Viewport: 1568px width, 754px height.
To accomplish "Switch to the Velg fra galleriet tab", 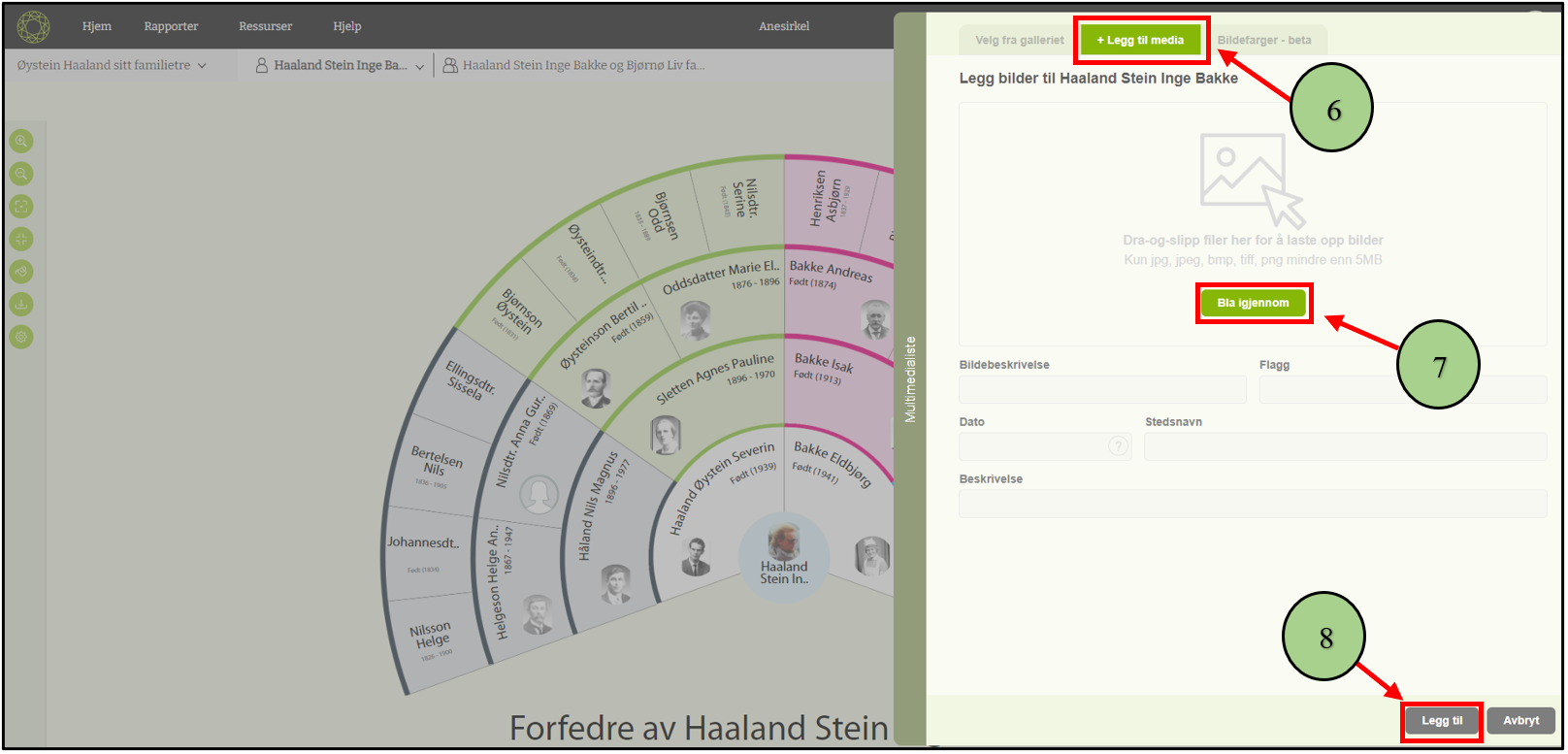I will (x=1019, y=40).
